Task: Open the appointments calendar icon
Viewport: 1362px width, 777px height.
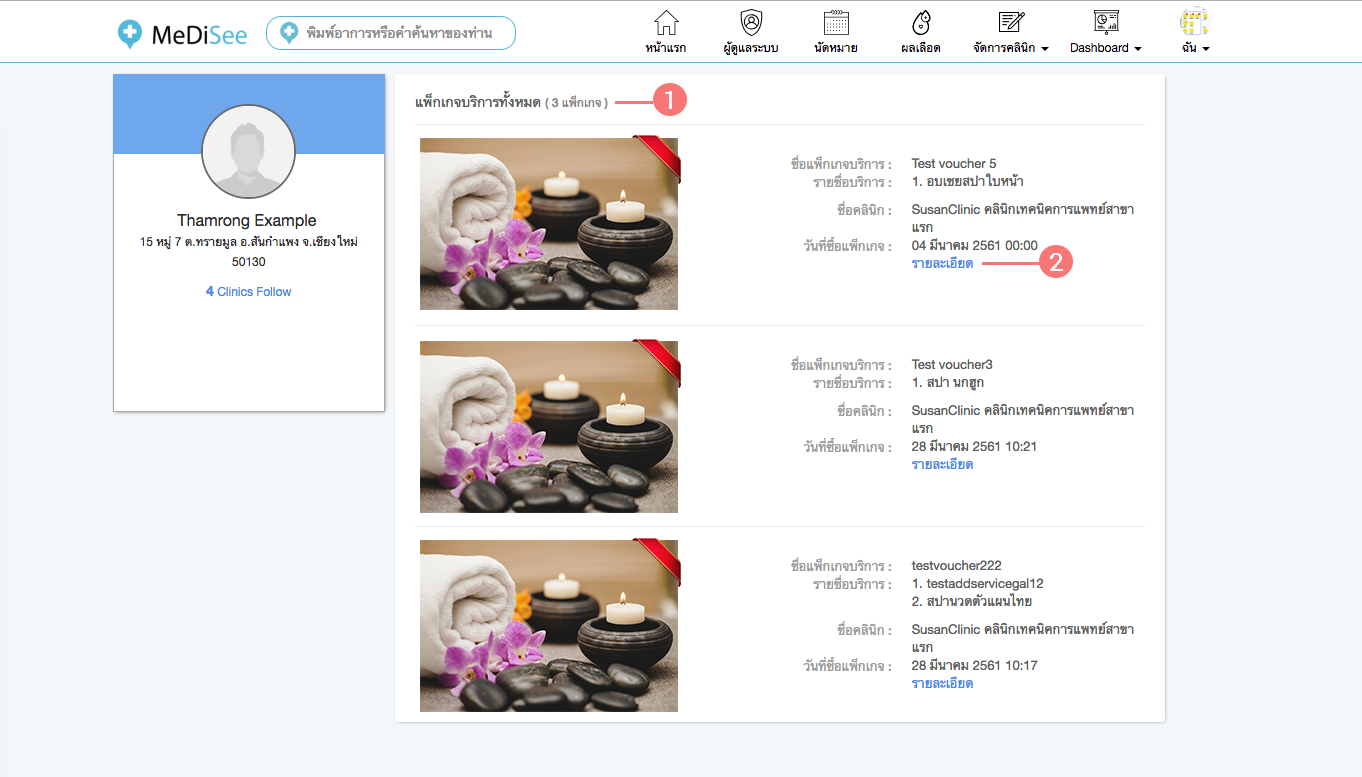Action: click(x=835, y=23)
